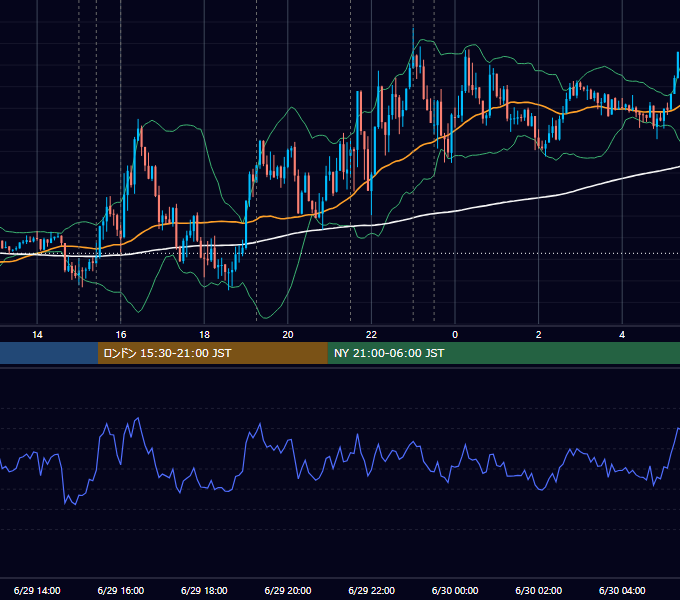The height and width of the screenshot is (600, 680).
Task: Click the NY 21:00-06:00 JST session band
Action: [503, 353]
